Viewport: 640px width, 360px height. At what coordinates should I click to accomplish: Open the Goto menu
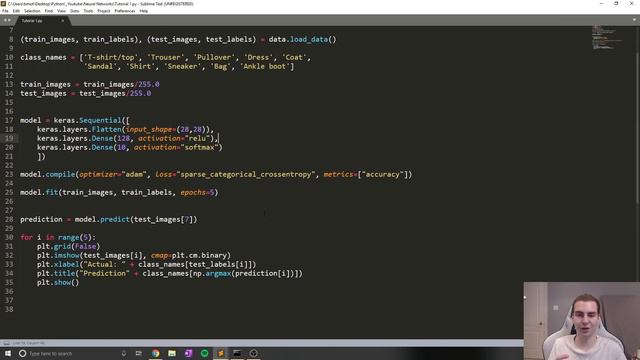click(x=75, y=11)
